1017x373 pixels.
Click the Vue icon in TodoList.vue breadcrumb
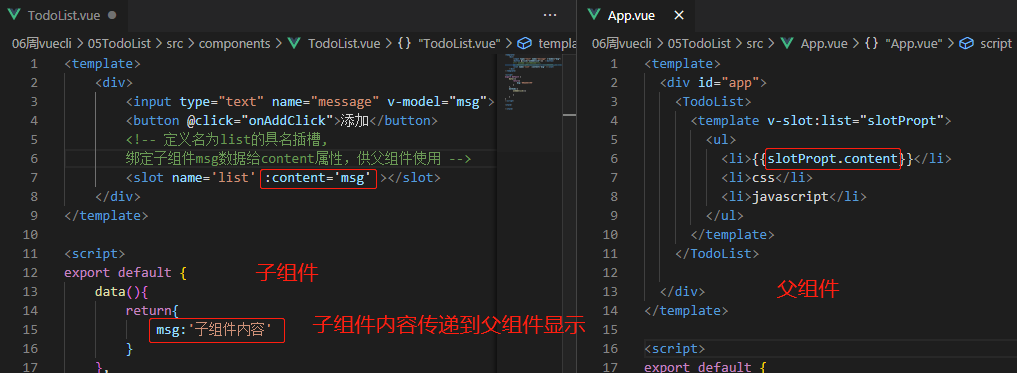click(295, 43)
